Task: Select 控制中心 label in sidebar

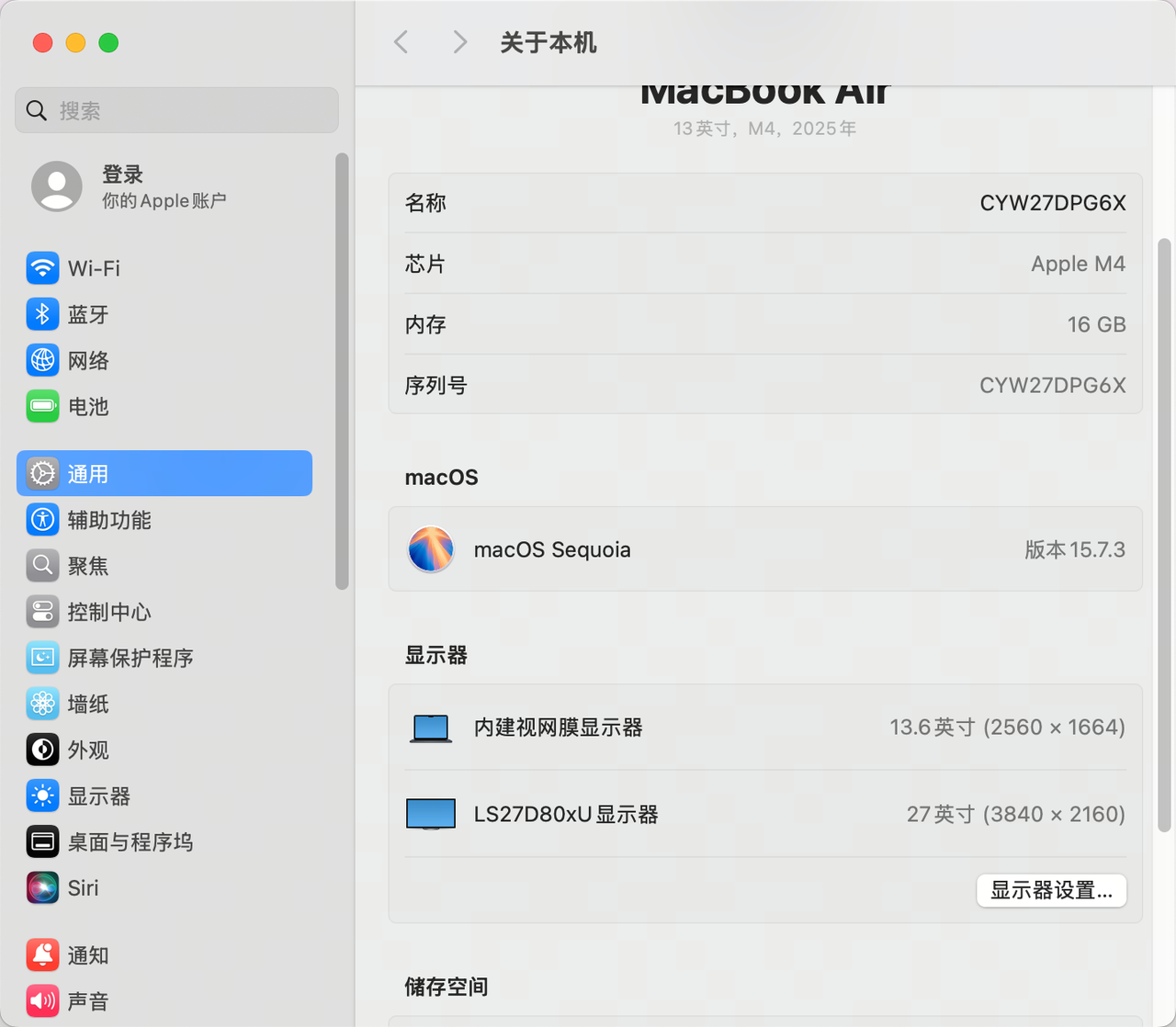Action: point(109,612)
